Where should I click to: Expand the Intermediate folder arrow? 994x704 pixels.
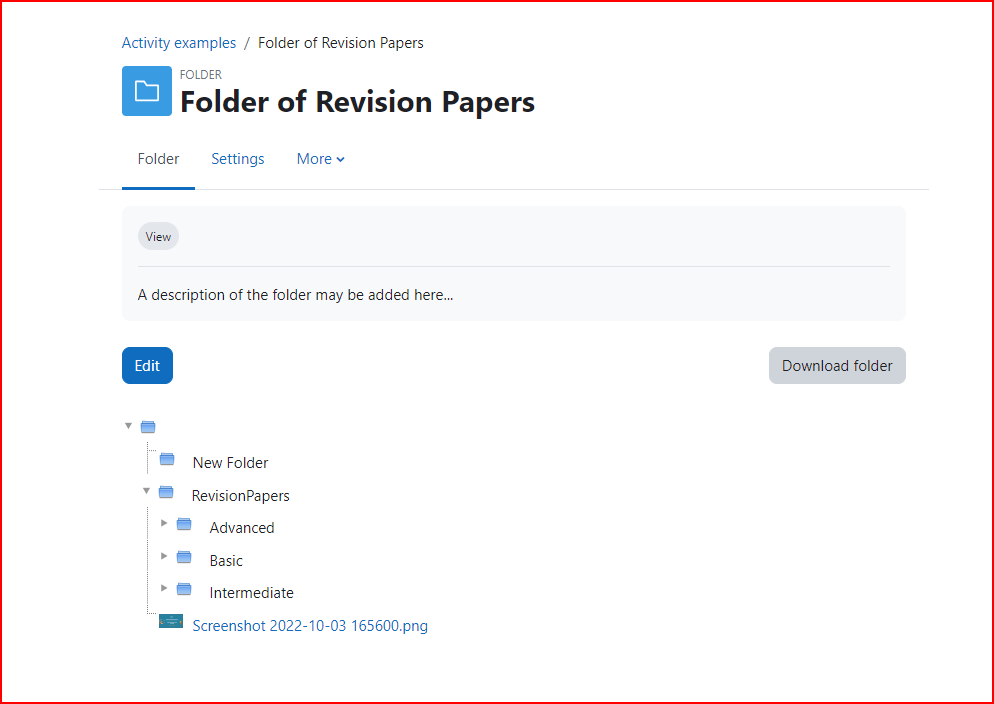point(164,589)
